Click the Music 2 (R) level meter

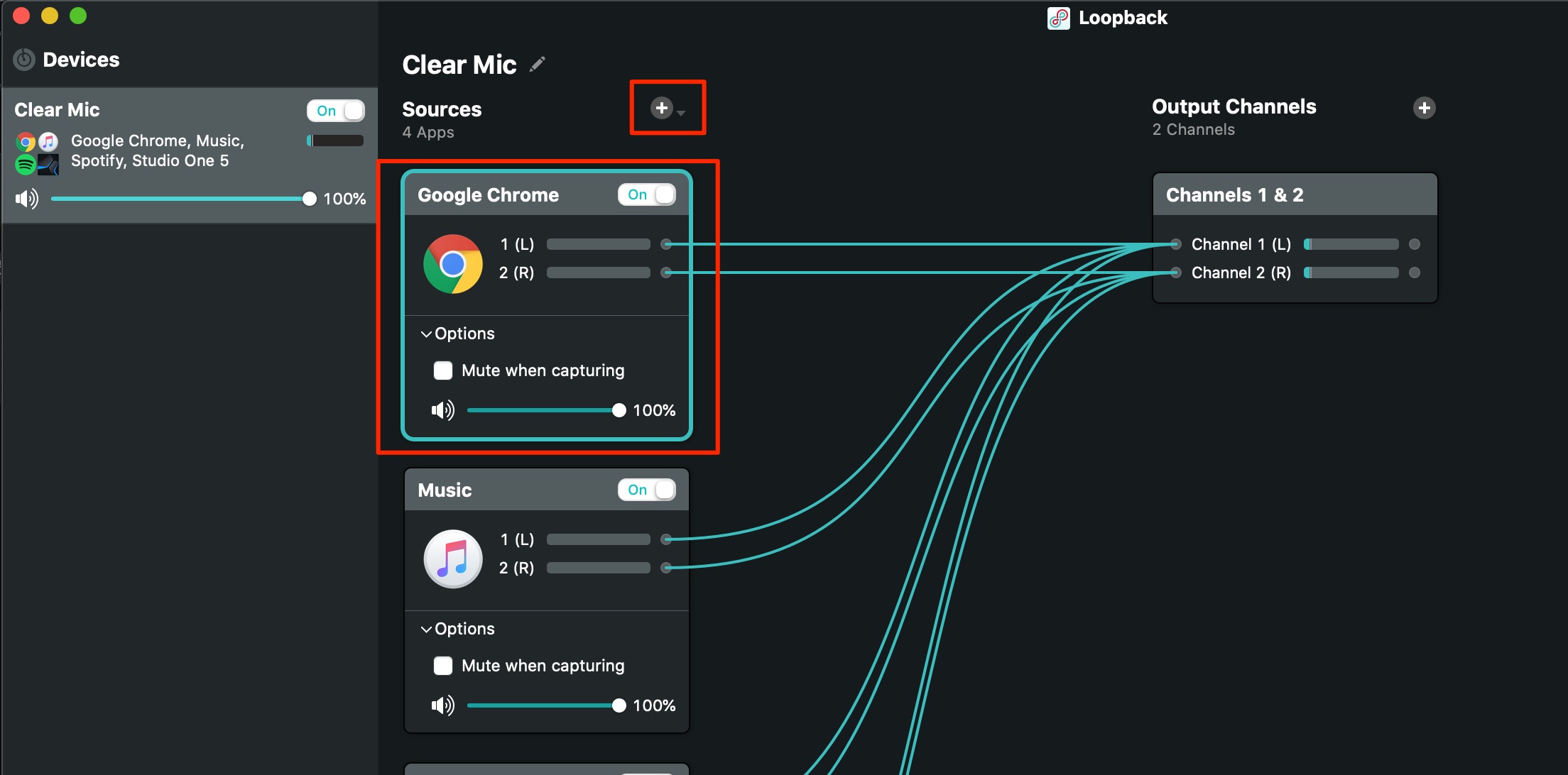(x=599, y=568)
